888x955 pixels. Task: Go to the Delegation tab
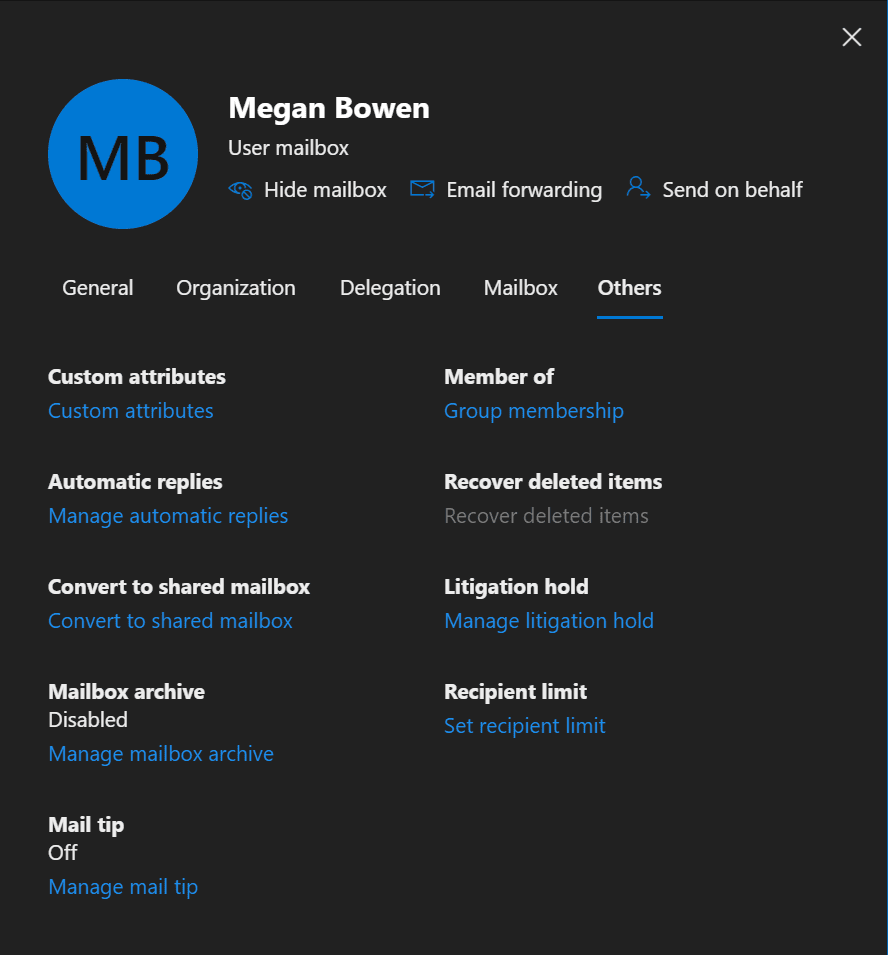pyautogui.click(x=390, y=288)
